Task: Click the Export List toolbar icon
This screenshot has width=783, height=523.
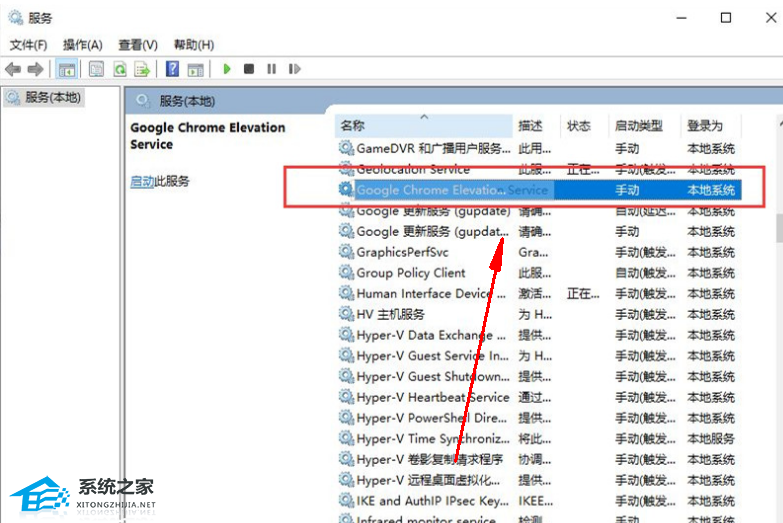Action: pyautogui.click(x=142, y=69)
